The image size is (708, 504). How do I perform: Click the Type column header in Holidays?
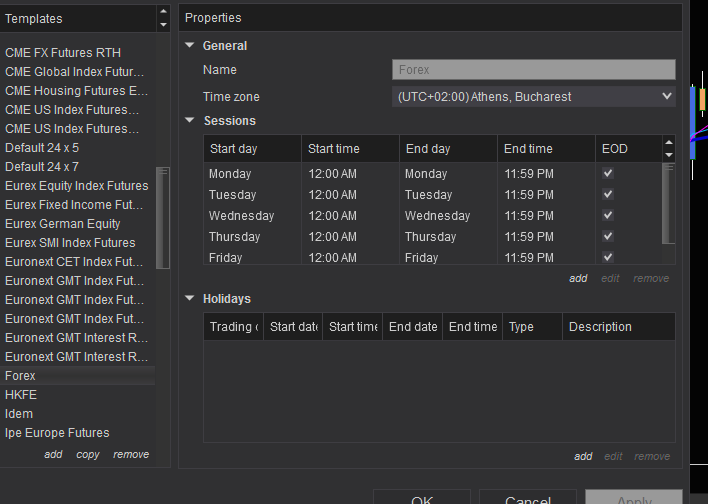[532, 327]
